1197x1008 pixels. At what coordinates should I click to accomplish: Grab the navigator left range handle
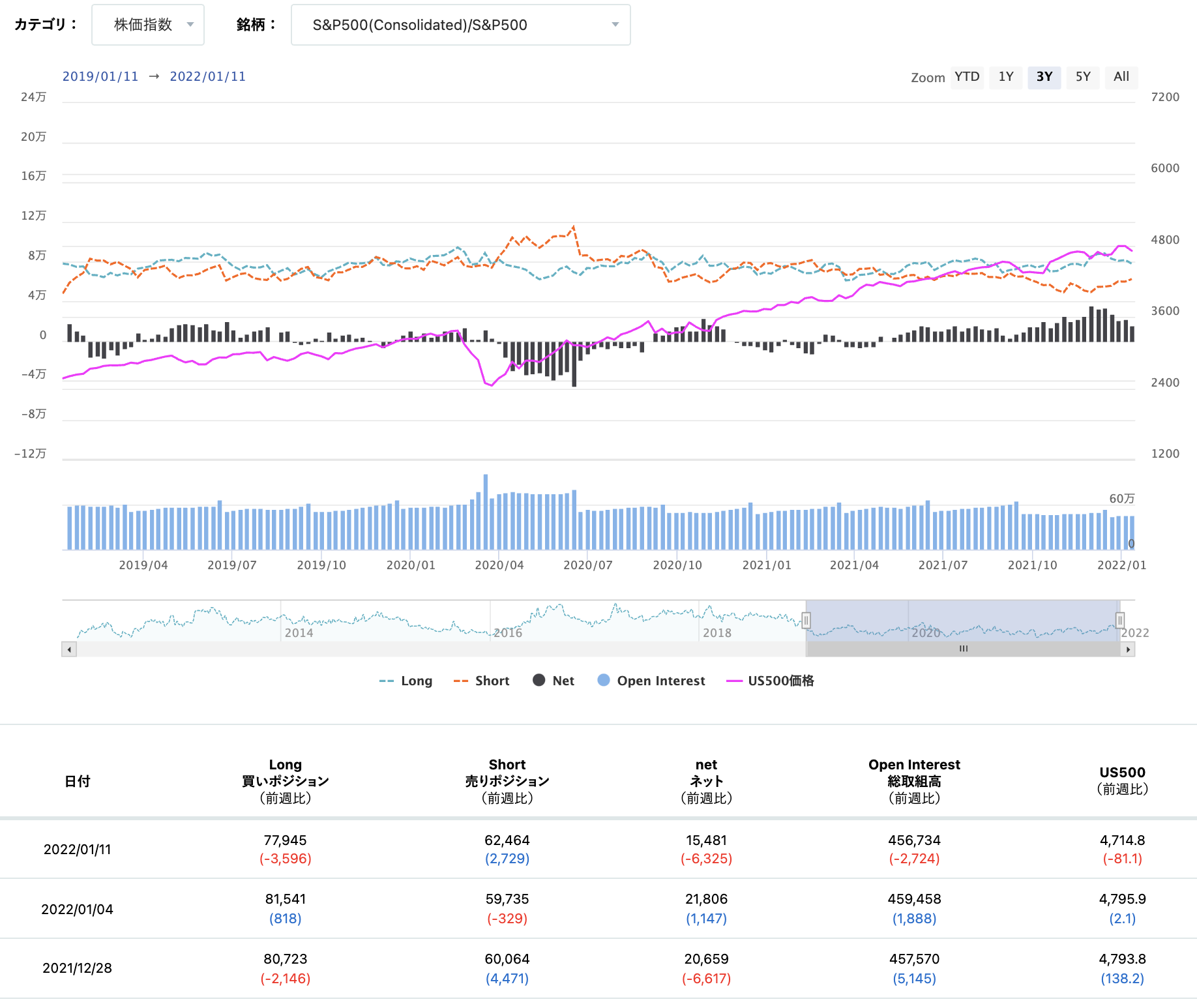(806, 620)
